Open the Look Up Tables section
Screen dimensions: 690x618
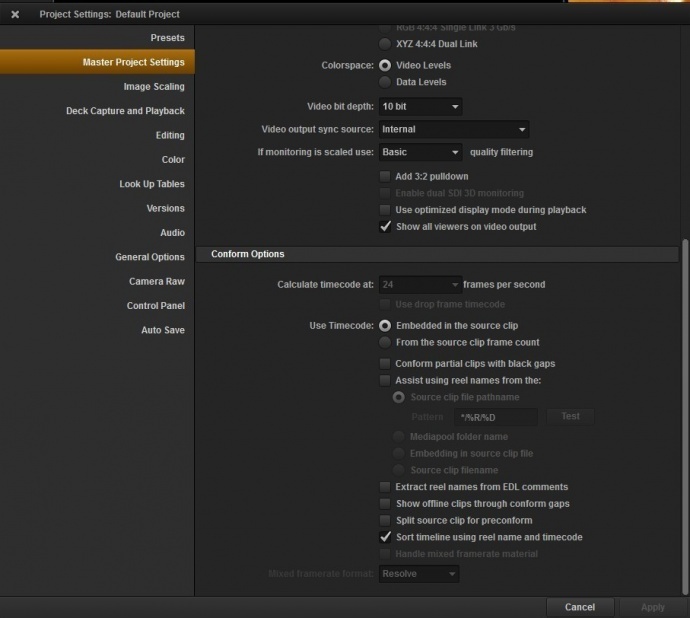(152, 184)
